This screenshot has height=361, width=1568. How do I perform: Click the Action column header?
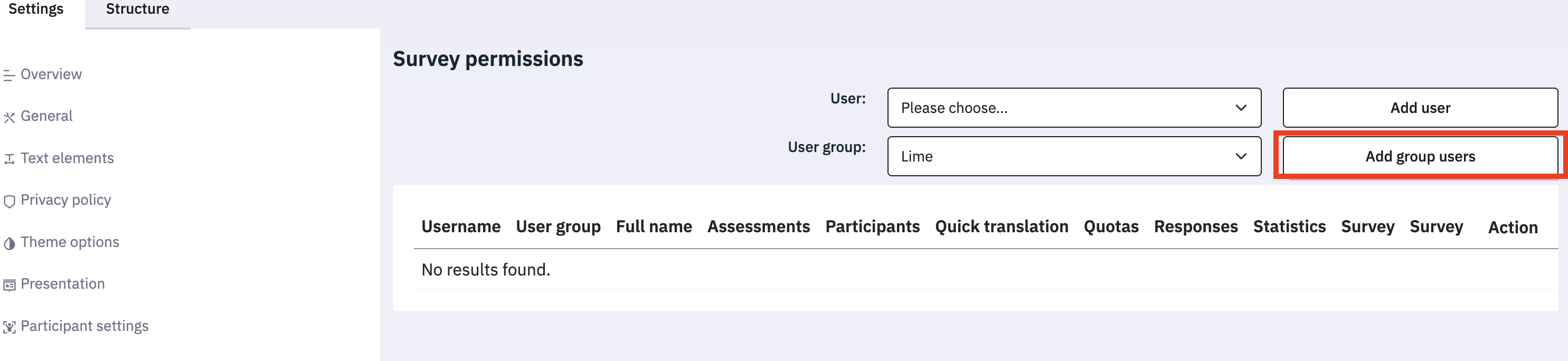tap(1513, 227)
